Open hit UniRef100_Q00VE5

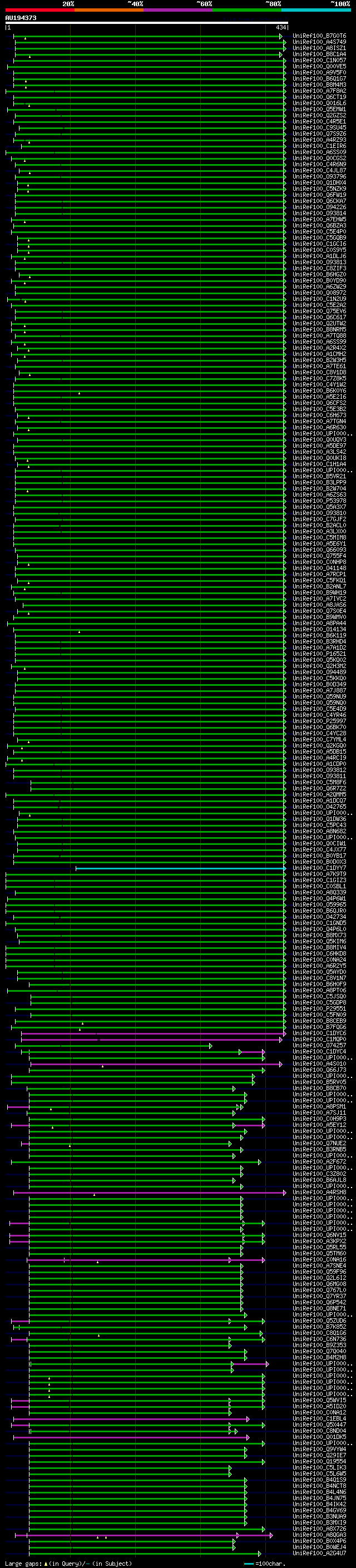pyautogui.click(x=319, y=66)
